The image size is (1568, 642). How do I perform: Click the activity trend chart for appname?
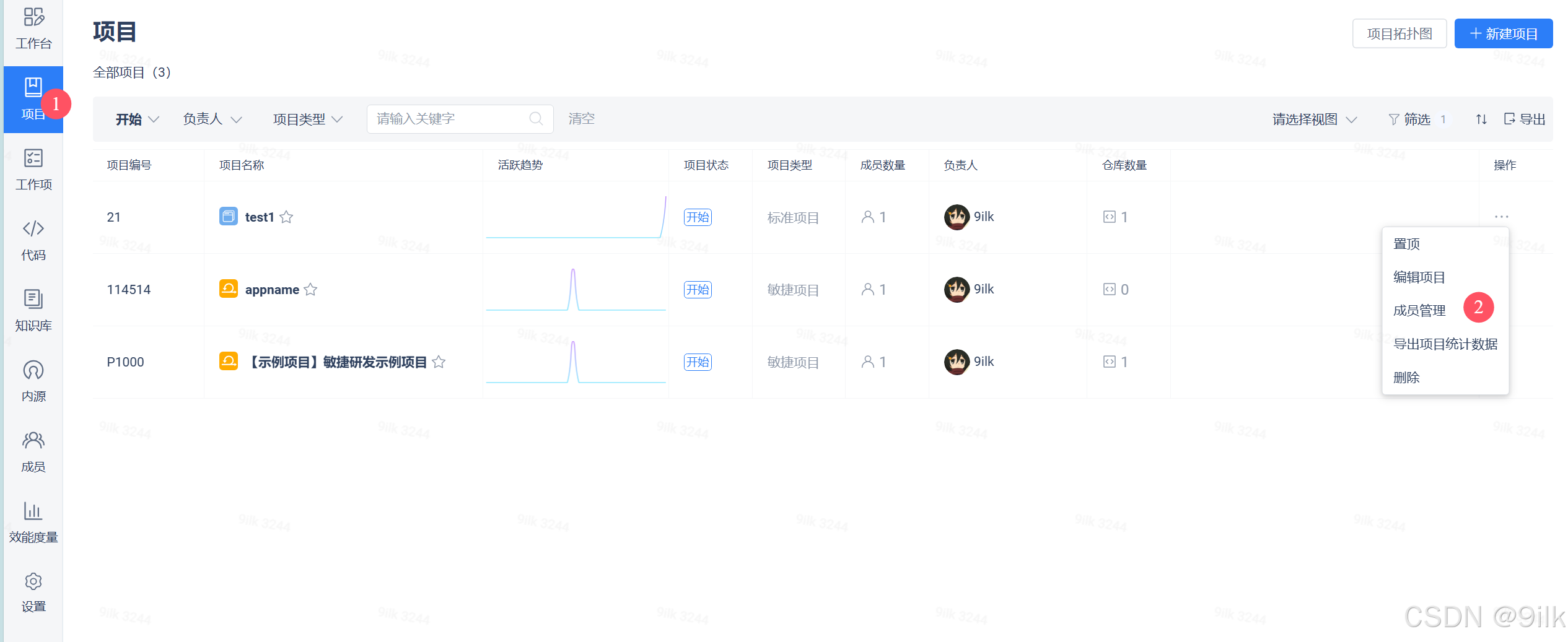pos(576,289)
